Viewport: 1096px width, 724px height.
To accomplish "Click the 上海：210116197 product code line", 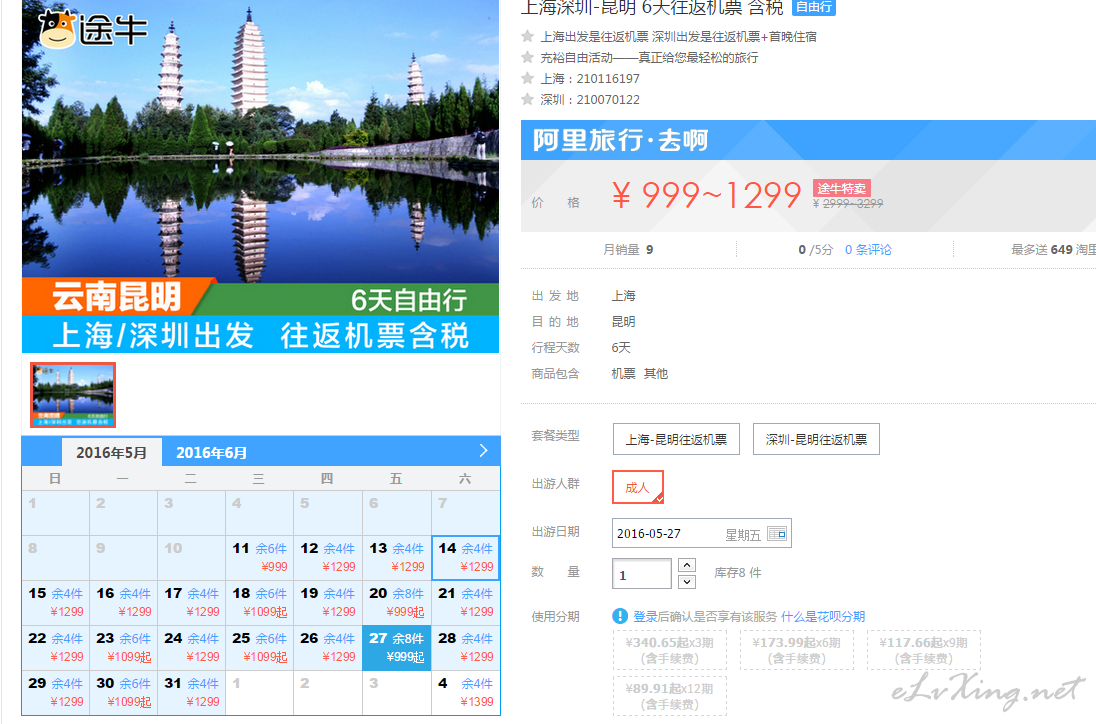I will point(589,78).
